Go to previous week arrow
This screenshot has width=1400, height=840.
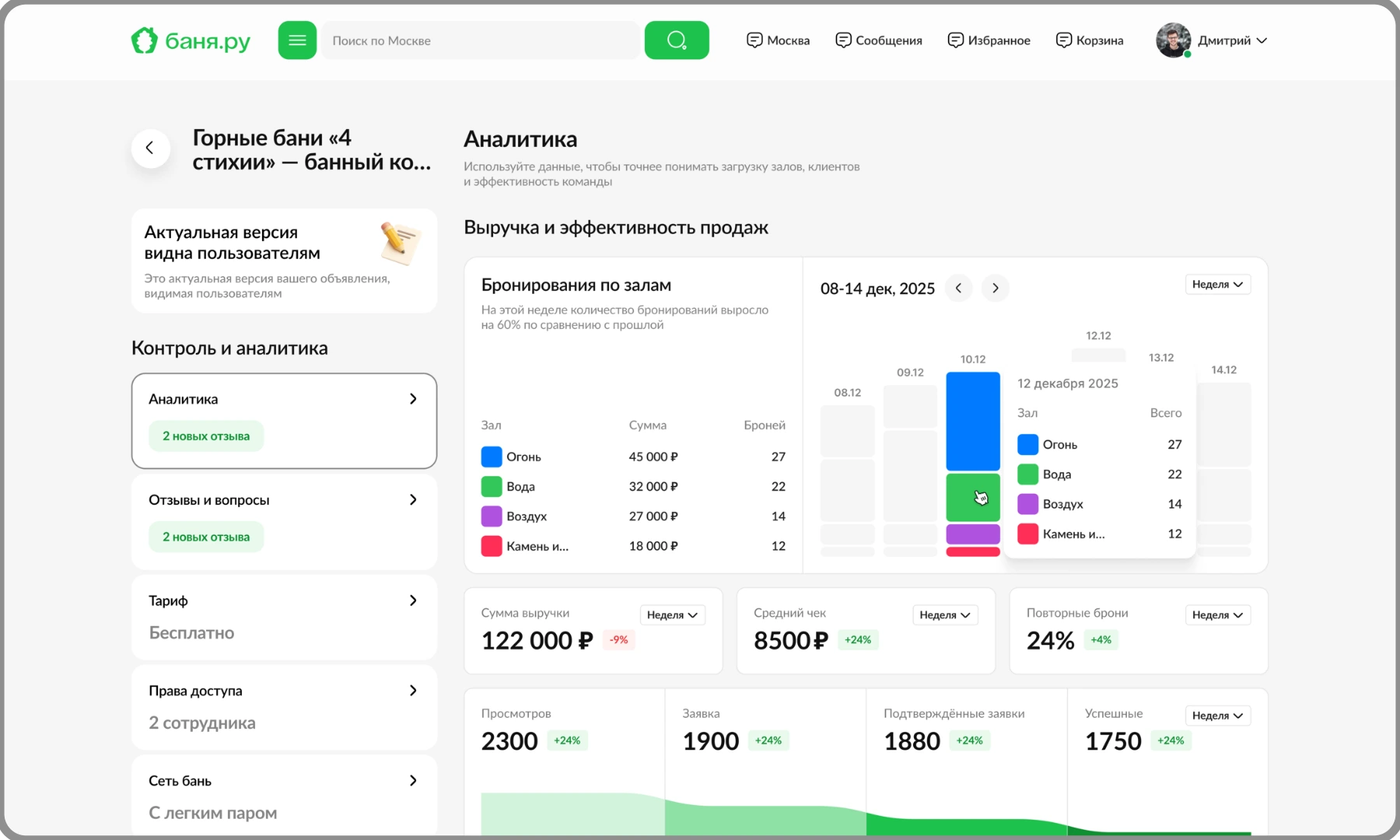pos(958,289)
